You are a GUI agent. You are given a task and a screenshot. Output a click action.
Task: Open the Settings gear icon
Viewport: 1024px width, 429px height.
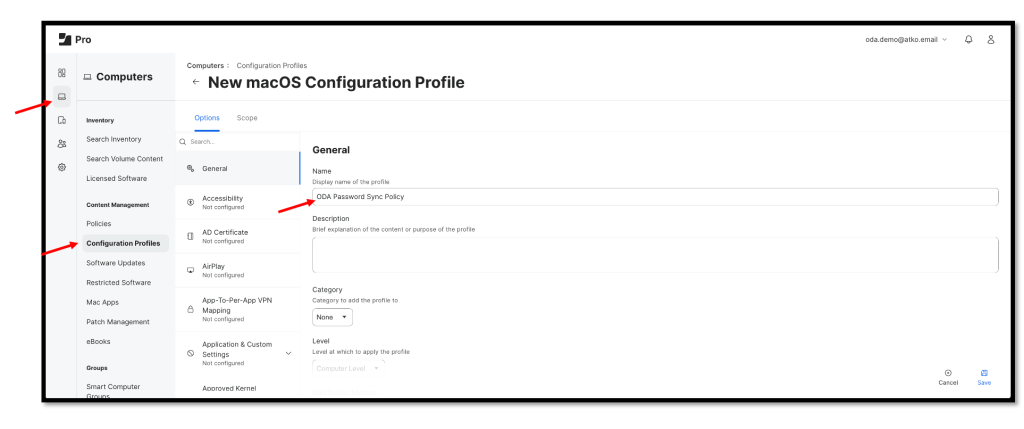[61, 166]
